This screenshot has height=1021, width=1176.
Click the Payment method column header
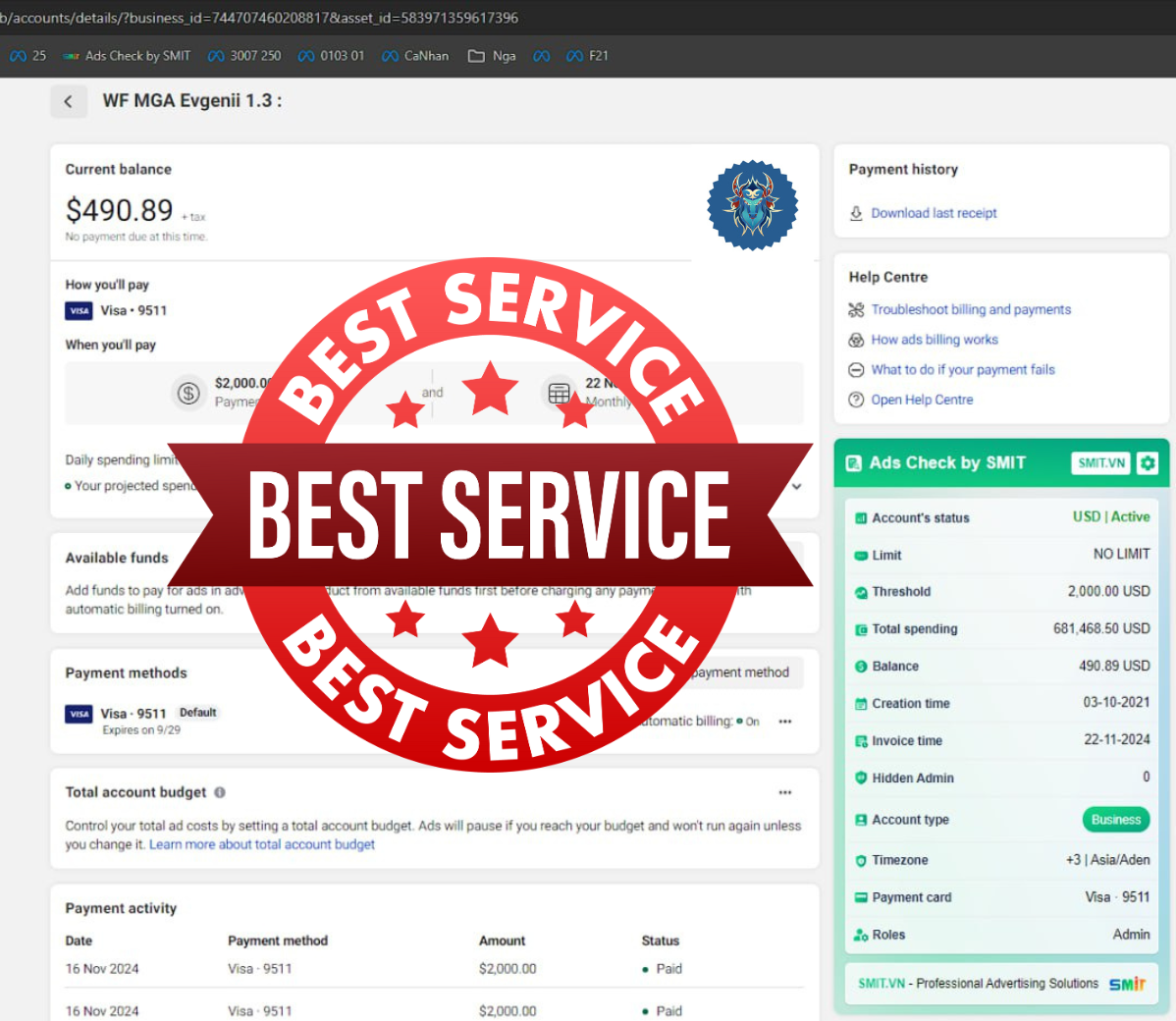(x=278, y=940)
